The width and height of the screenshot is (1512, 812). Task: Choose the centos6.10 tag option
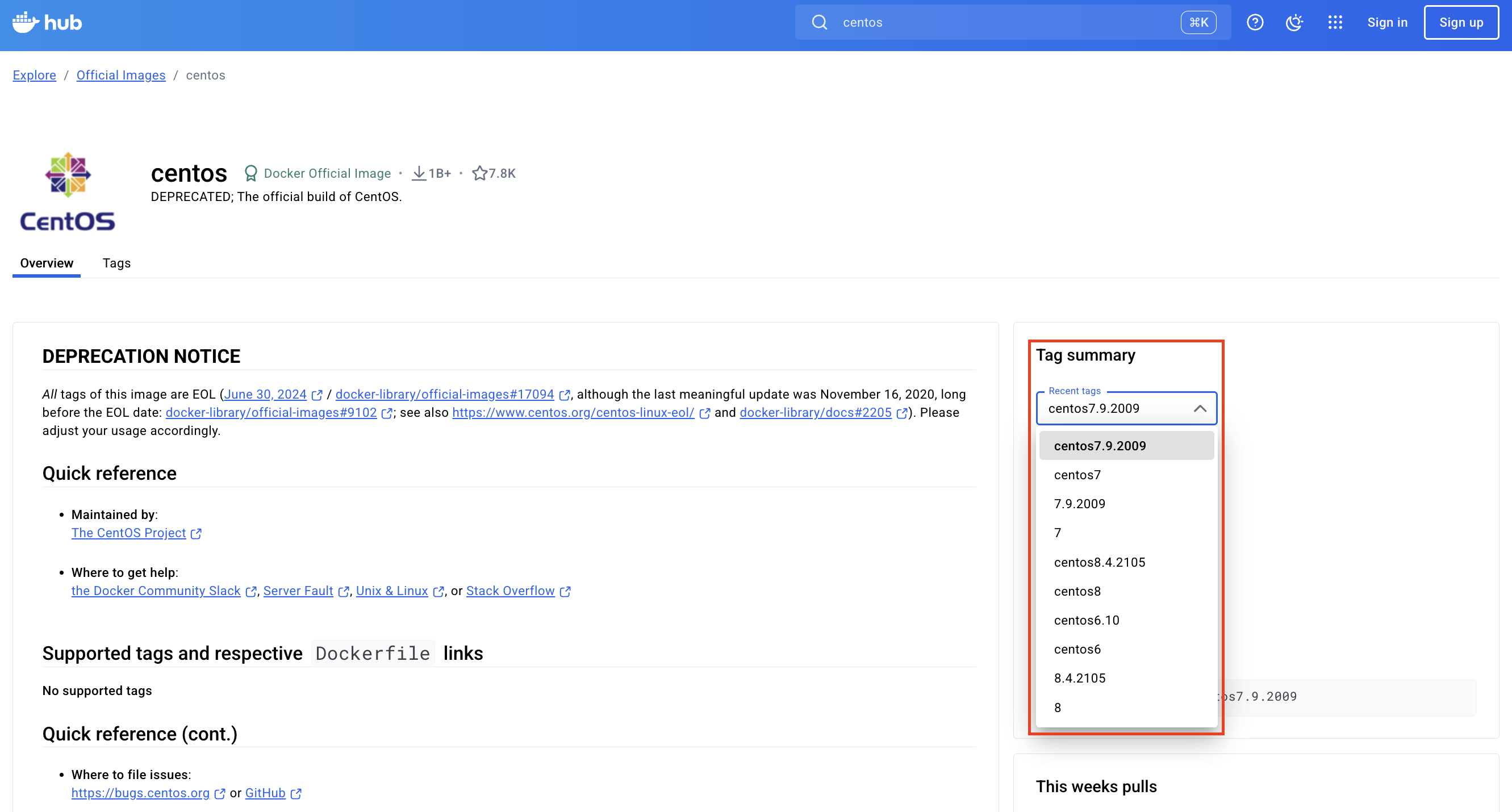1086,620
